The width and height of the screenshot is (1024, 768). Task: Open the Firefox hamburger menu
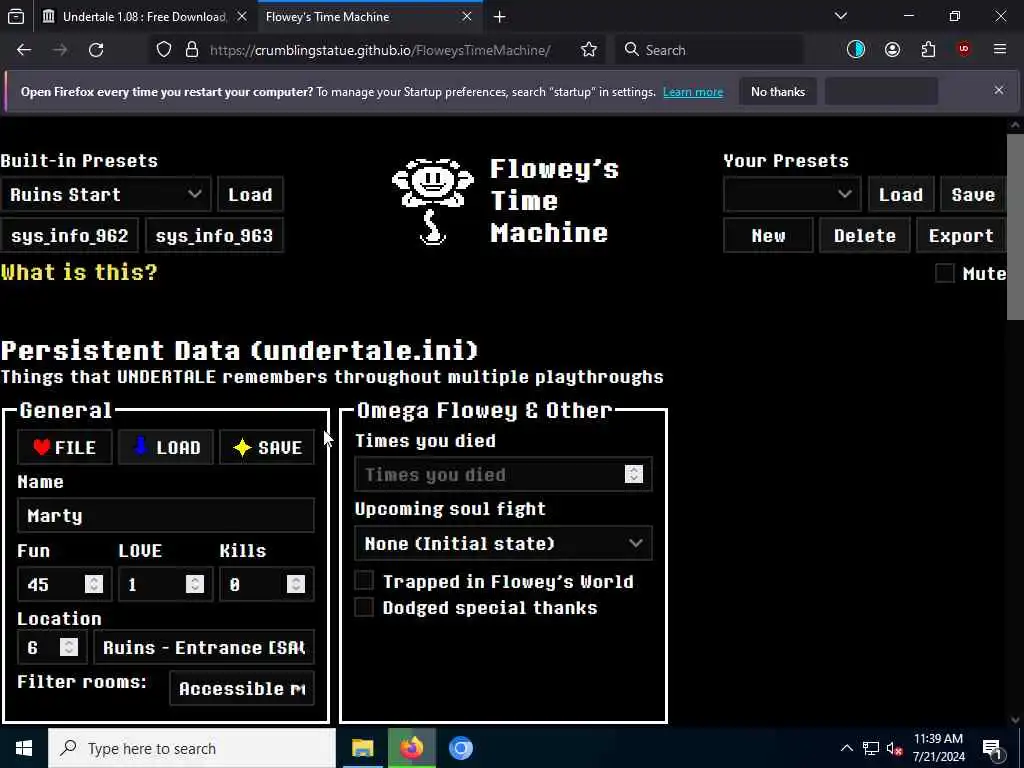(x=1000, y=50)
